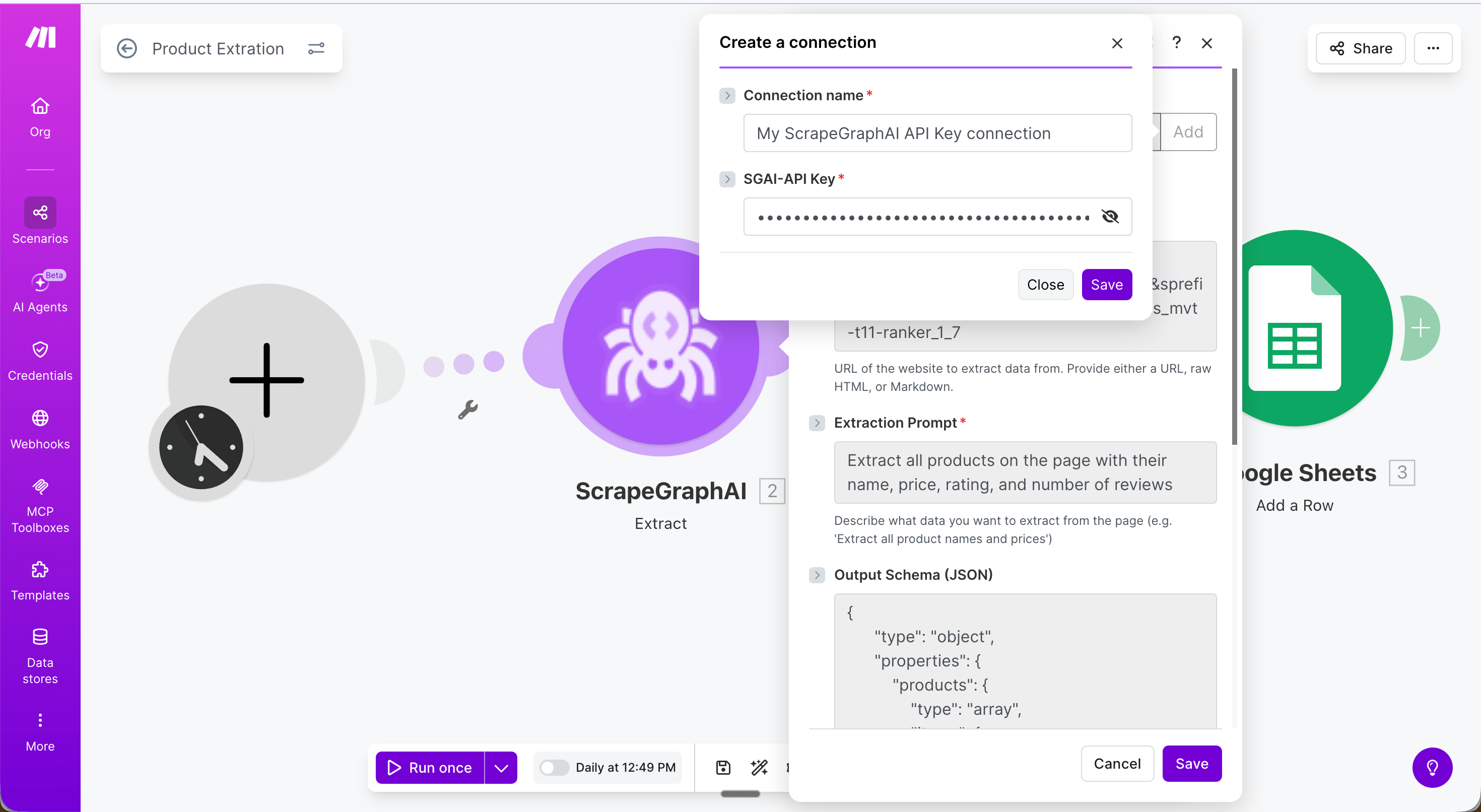
Task: Browse the Templates section
Action: (40, 581)
